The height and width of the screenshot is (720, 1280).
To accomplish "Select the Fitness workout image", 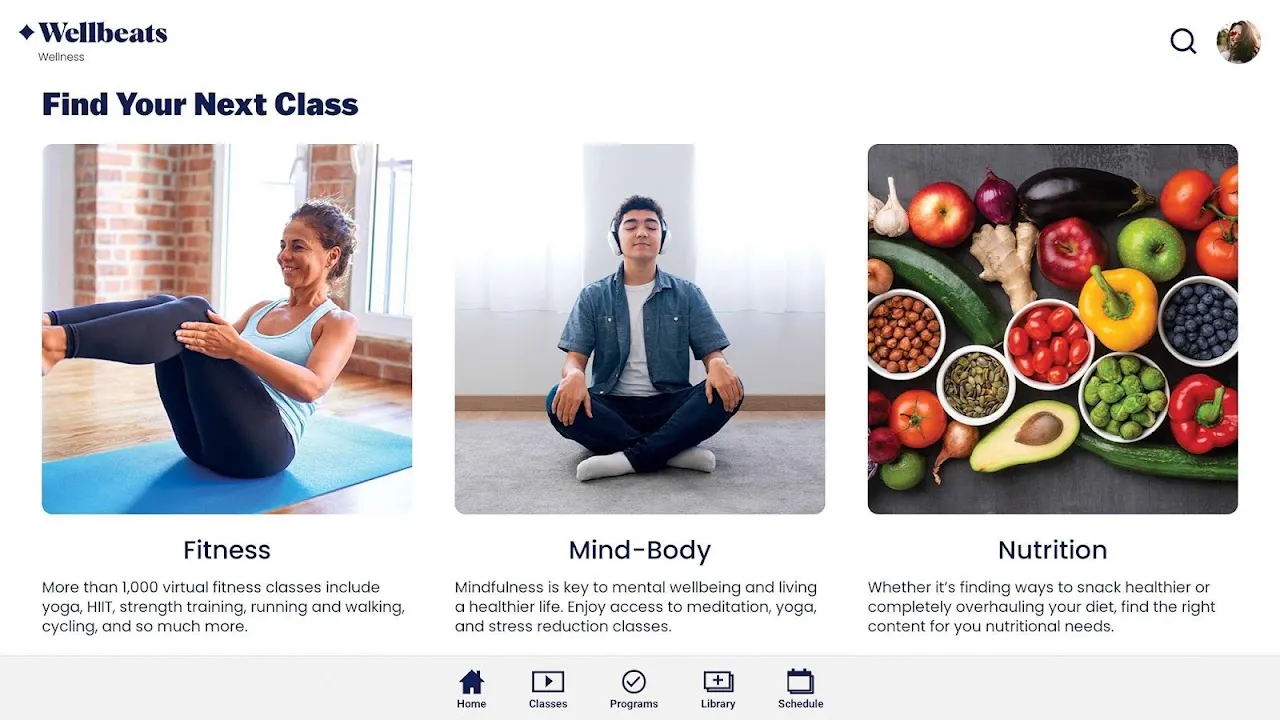I will [227, 329].
